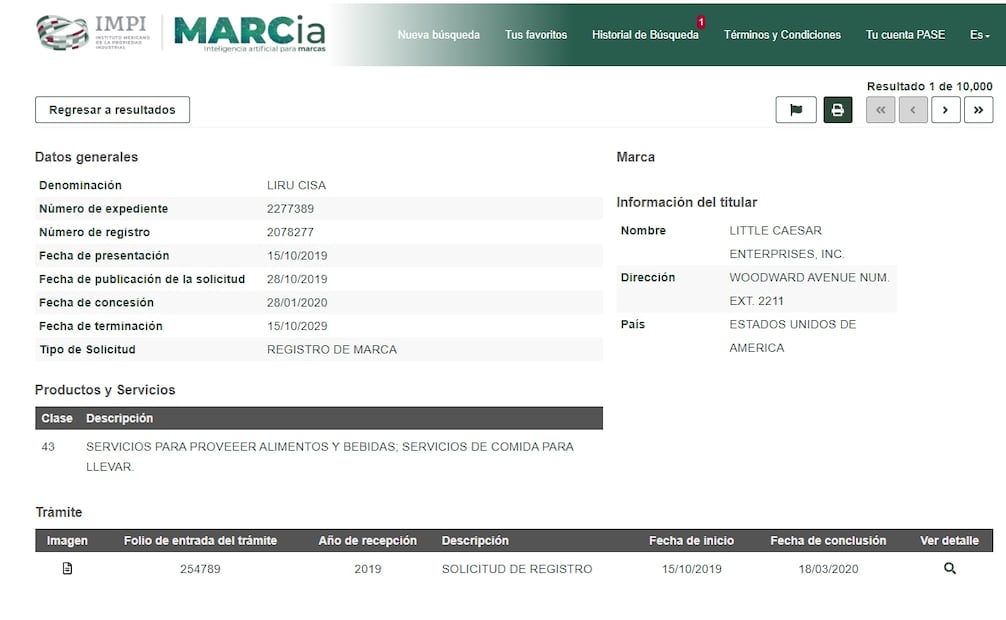View detail with magnifier icon

tap(950, 568)
